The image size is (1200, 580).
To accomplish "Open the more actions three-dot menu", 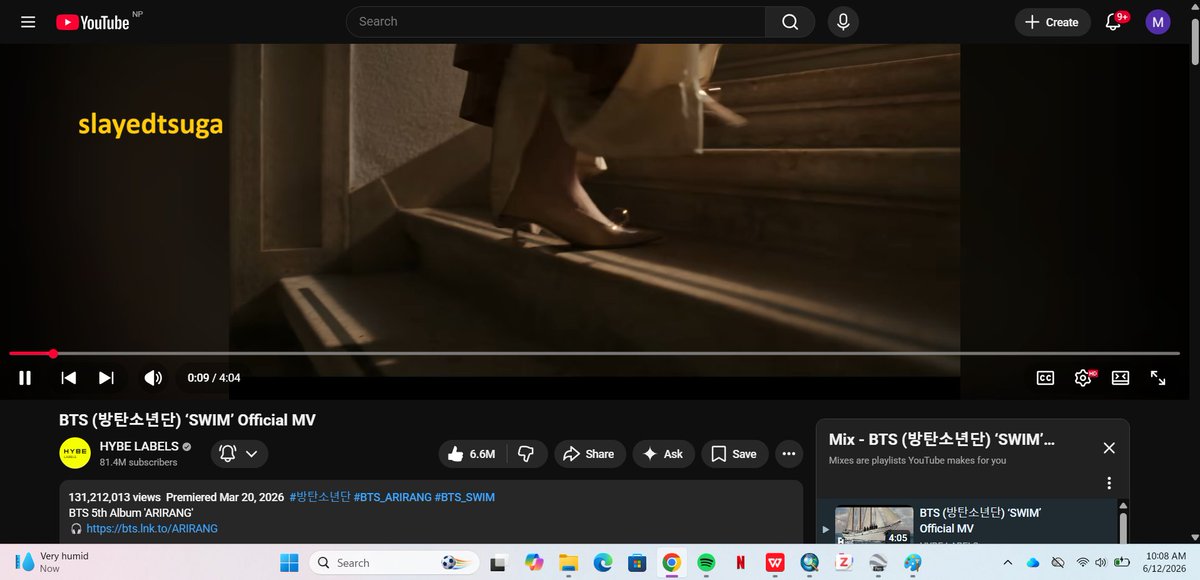I will coord(789,454).
